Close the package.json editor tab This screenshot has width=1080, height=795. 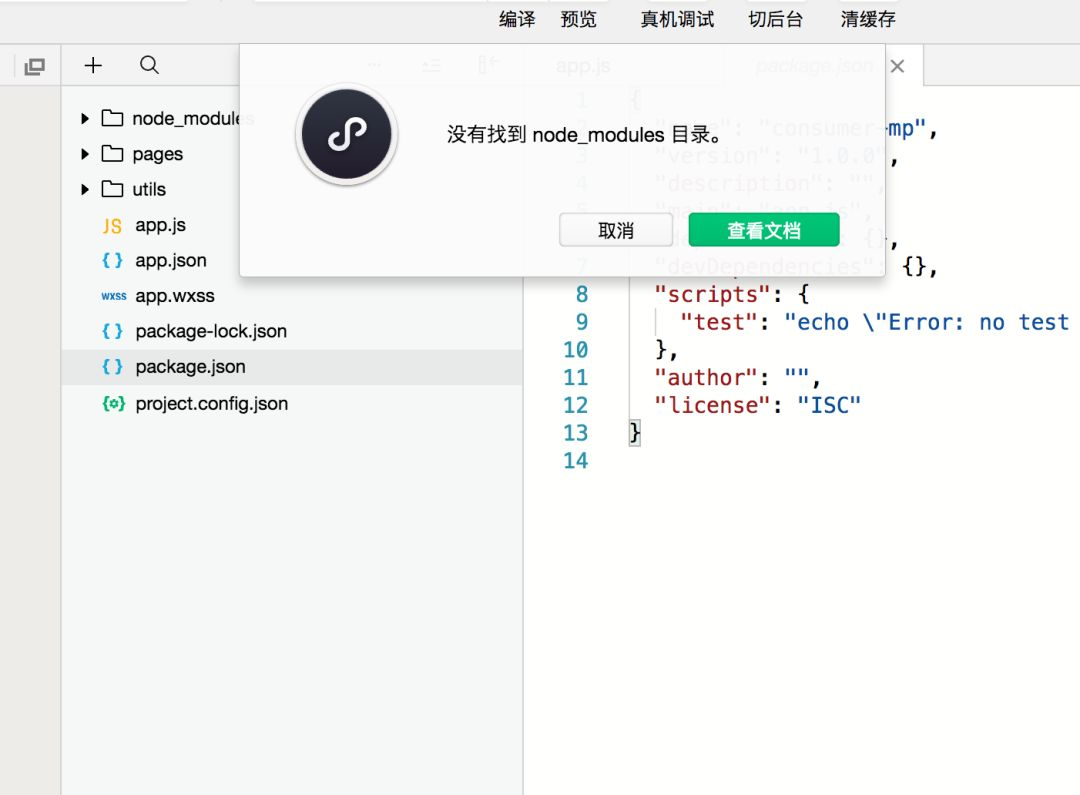pos(897,66)
